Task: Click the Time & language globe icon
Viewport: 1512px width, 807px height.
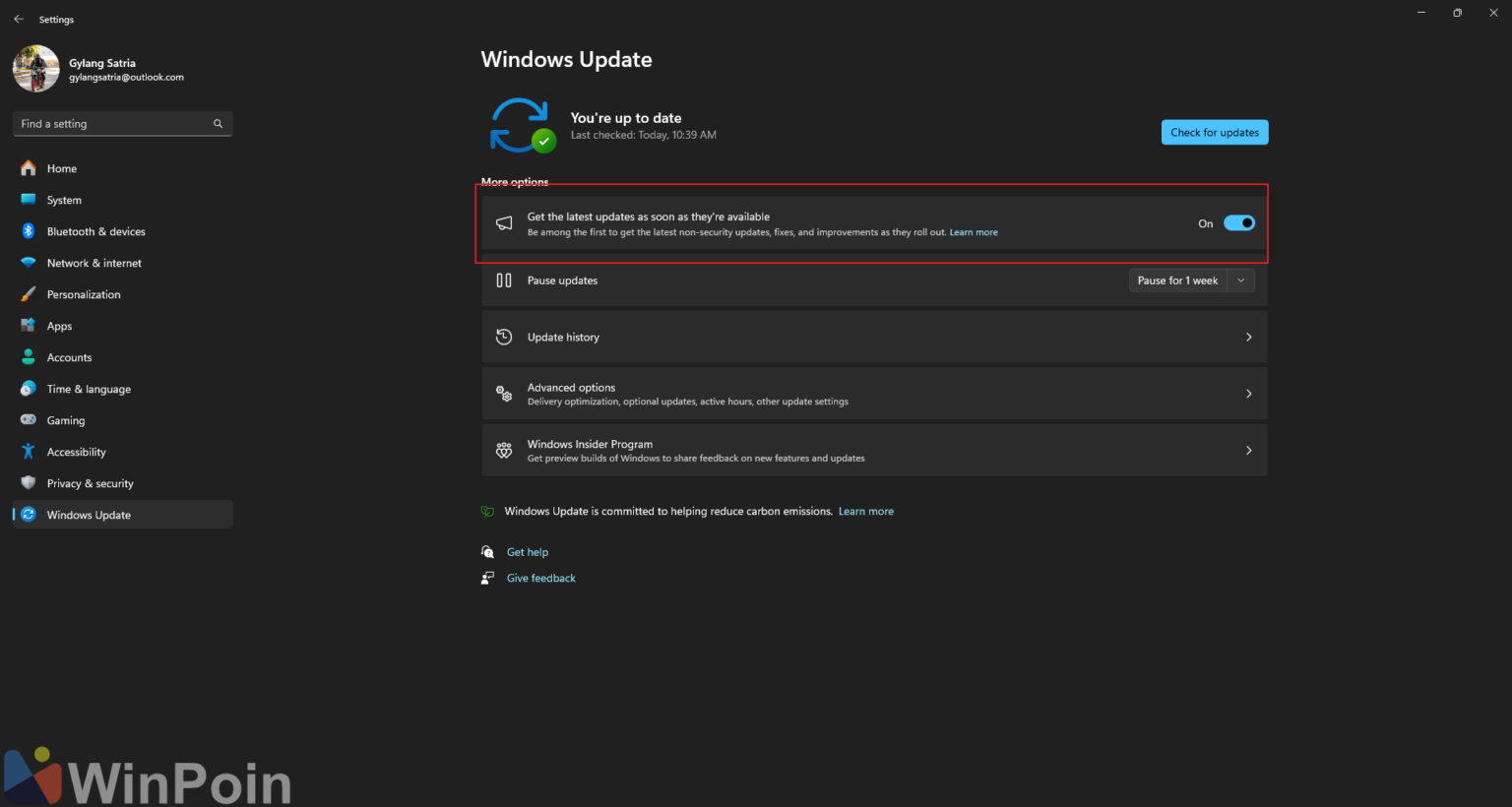Action: coord(29,389)
